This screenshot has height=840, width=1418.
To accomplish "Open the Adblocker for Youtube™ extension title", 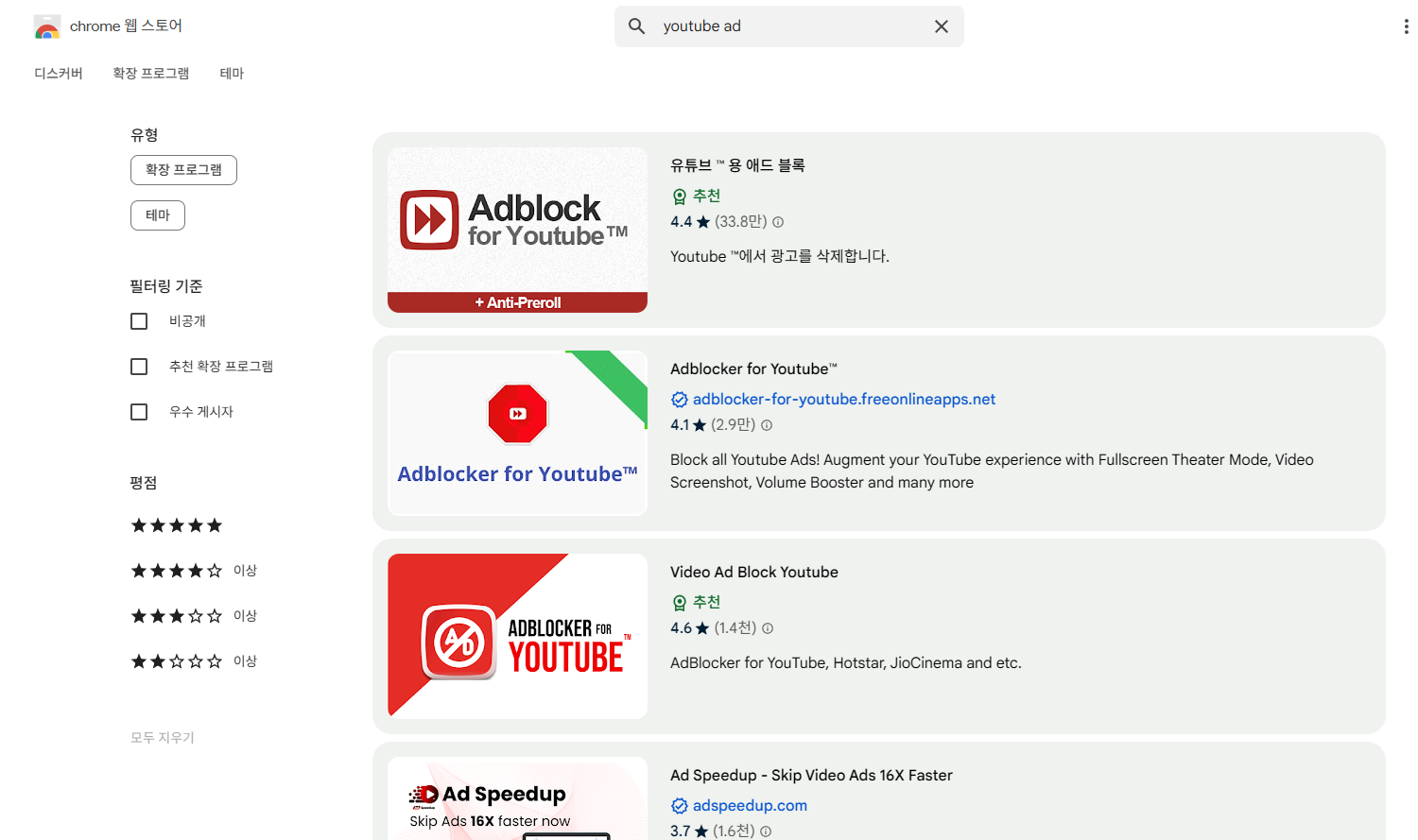I will click(x=753, y=369).
